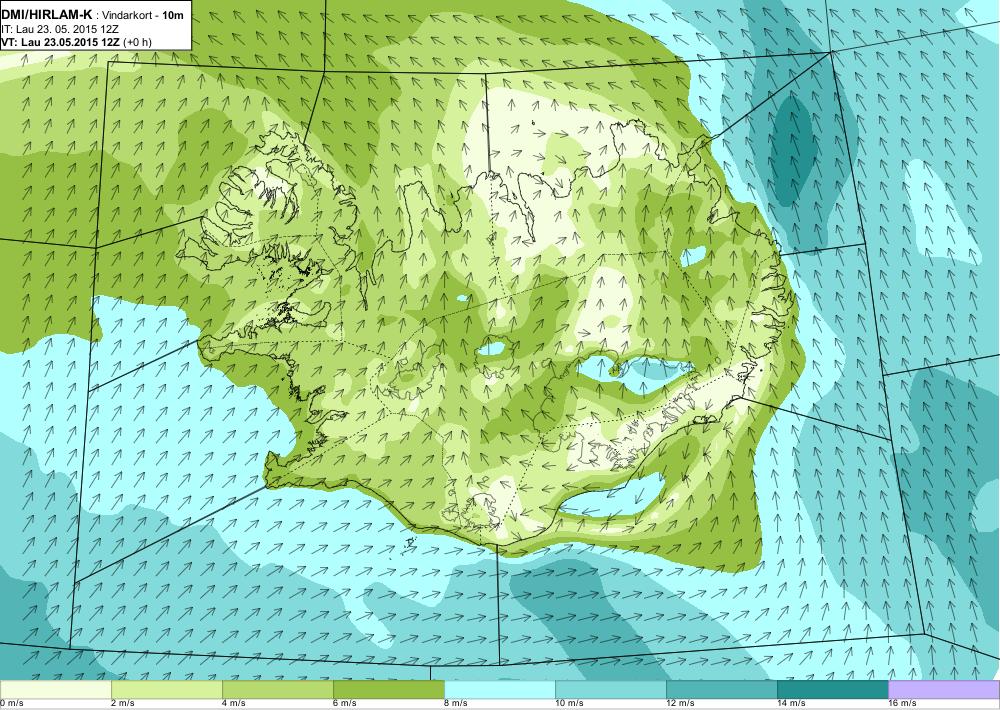The image size is (1000, 710).
Task: Click the '10 m/s' legend label
Action: pyautogui.click(x=570, y=703)
